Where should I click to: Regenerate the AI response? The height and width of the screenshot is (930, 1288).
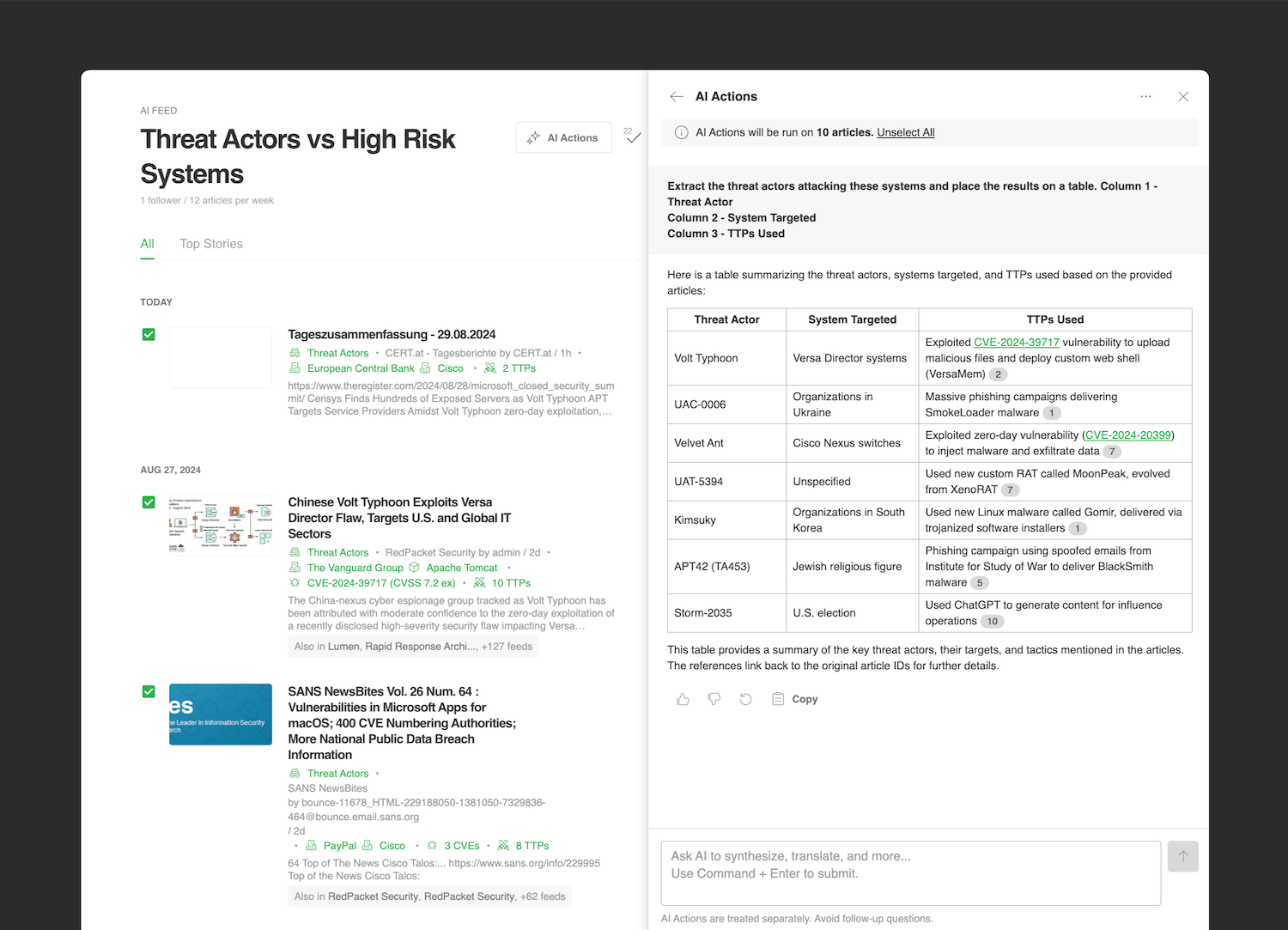point(745,699)
